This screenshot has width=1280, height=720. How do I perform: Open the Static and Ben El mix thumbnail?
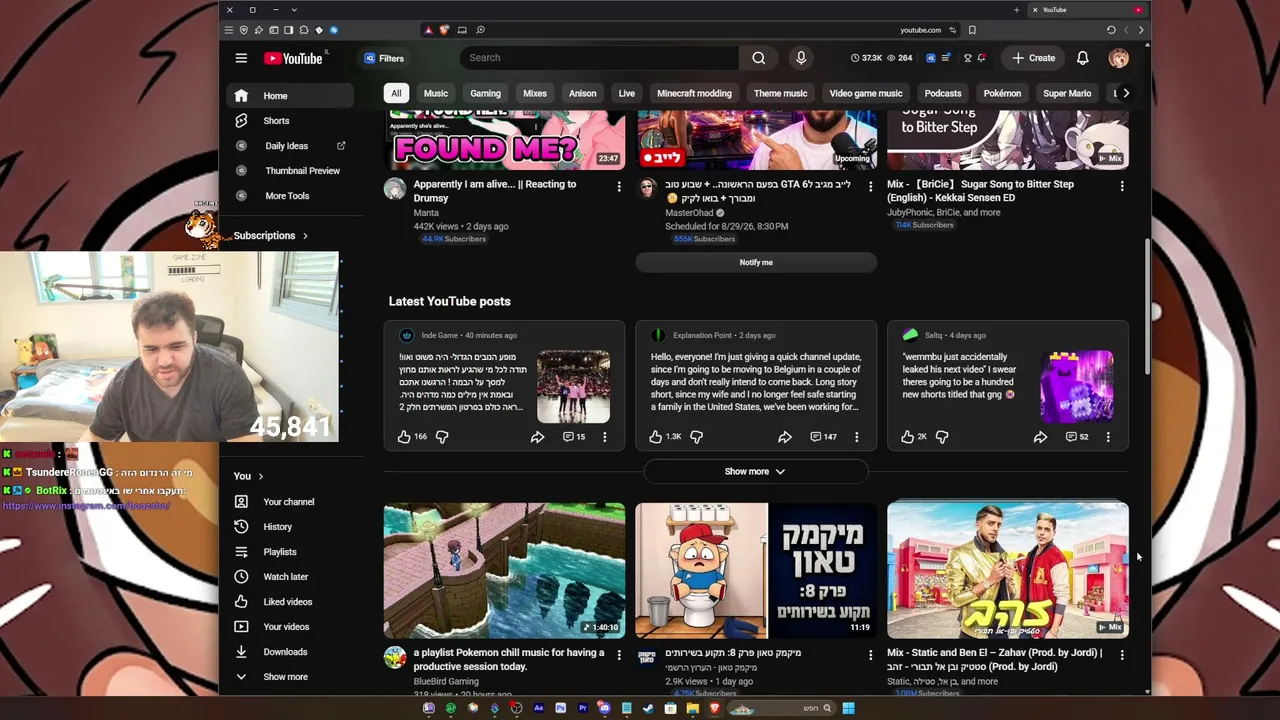pos(1008,570)
